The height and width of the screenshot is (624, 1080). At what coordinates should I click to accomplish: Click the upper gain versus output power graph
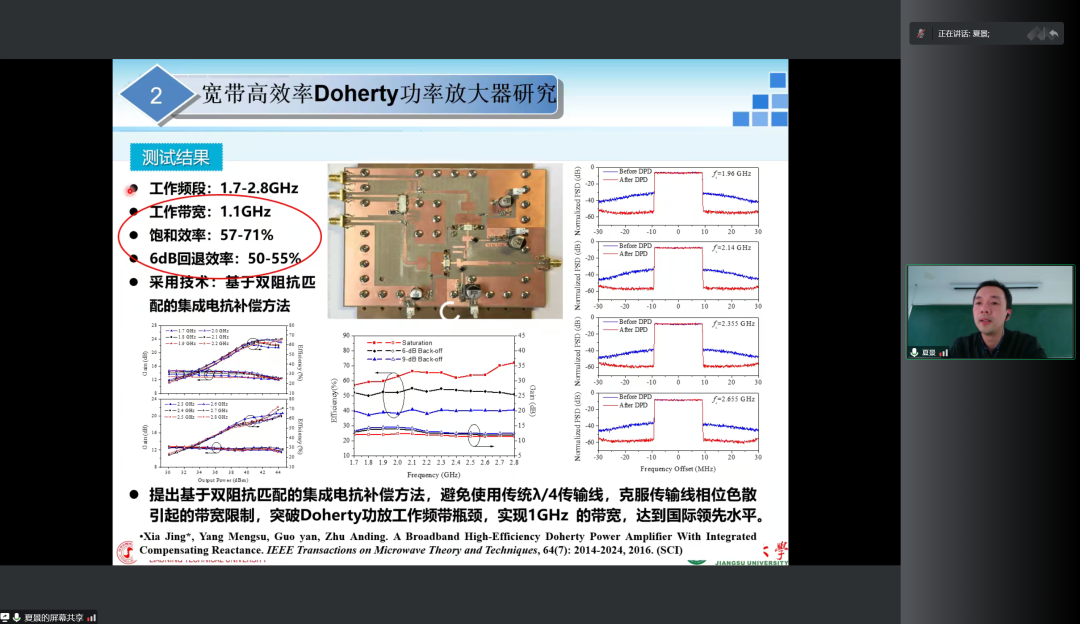[223, 357]
